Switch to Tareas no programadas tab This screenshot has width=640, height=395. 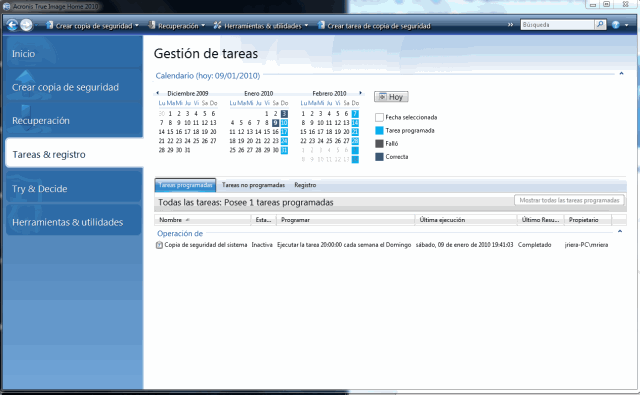click(253, 185)
